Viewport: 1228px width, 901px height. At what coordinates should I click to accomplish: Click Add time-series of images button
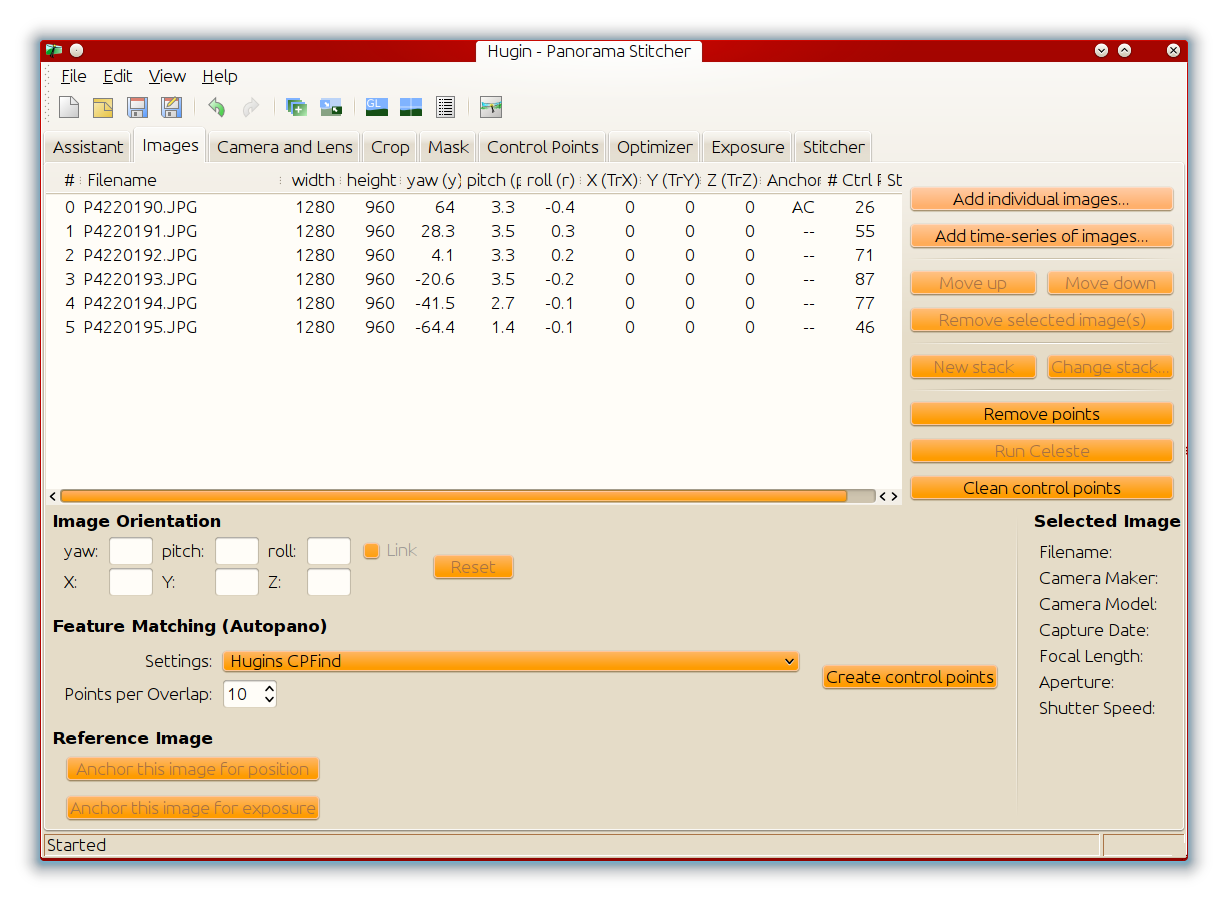1041,236
